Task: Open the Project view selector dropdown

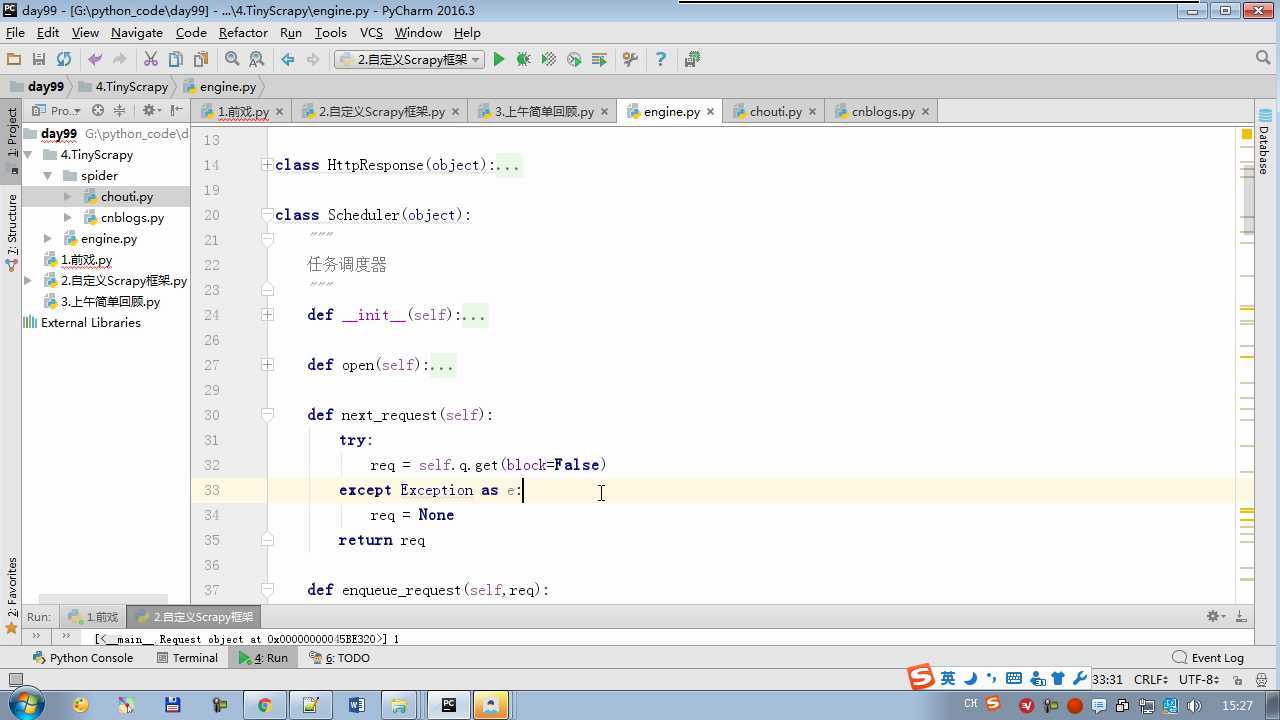Action: pos(55,111)
